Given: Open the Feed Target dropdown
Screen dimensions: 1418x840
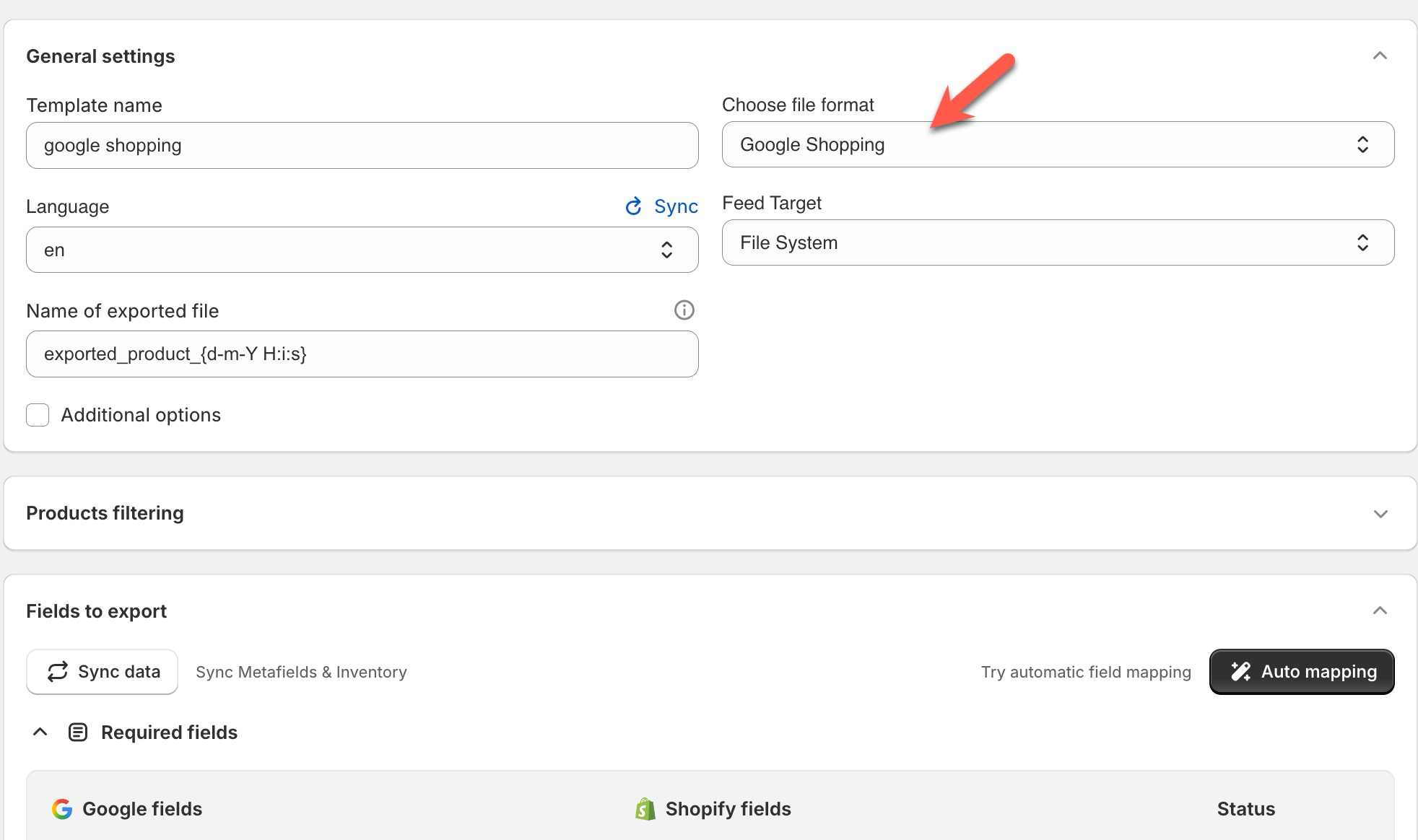Looking at the screenshot, I should click(1058, 242).
